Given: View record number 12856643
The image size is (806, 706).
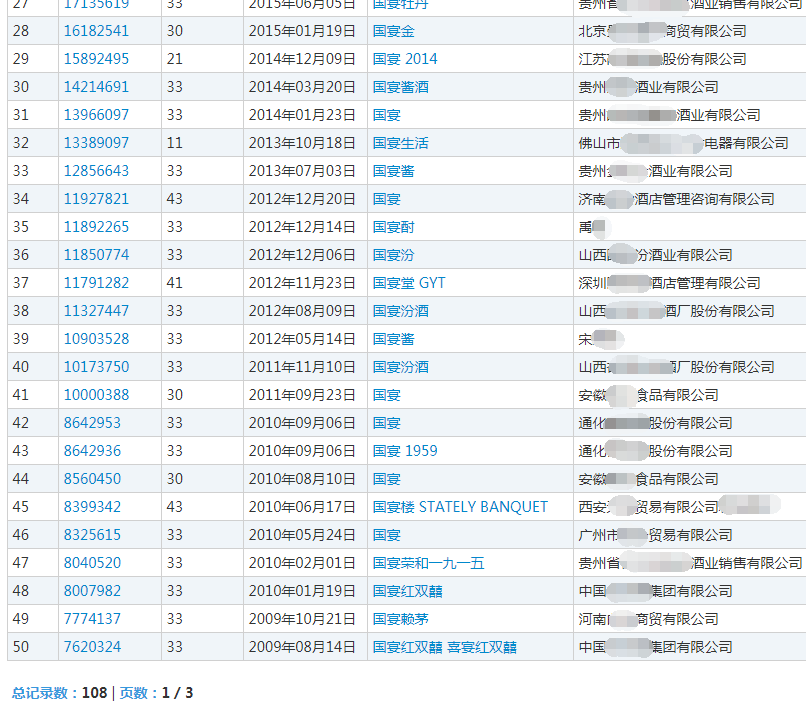Looking at the screenshot, I should (x=96, y=171).
